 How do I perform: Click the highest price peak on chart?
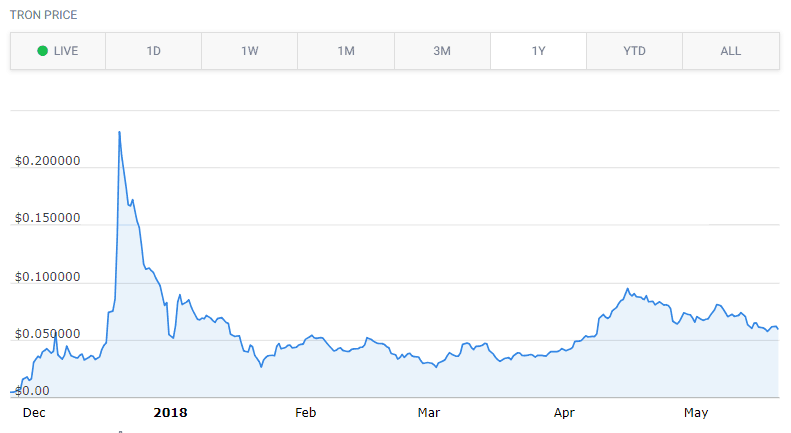[x=120, y=132]
